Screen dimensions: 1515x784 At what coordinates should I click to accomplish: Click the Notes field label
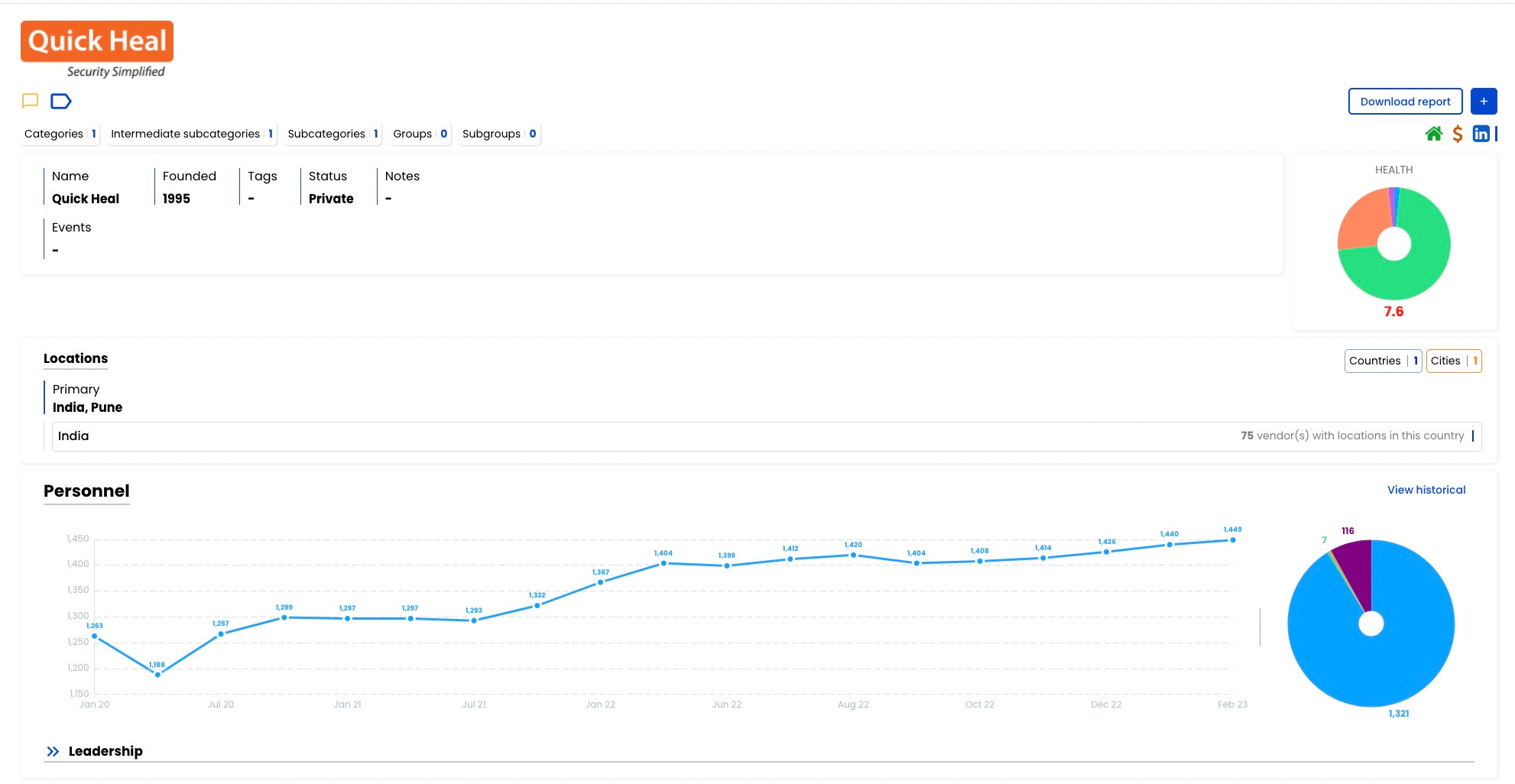402,177
